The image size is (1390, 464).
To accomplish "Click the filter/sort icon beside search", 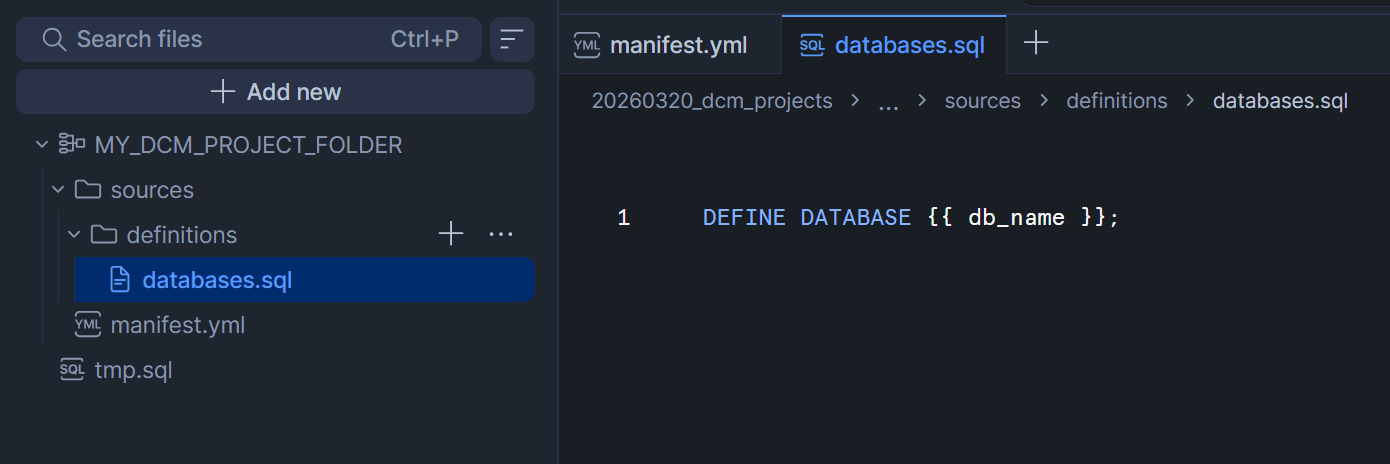I will click(x=511, y=40).
